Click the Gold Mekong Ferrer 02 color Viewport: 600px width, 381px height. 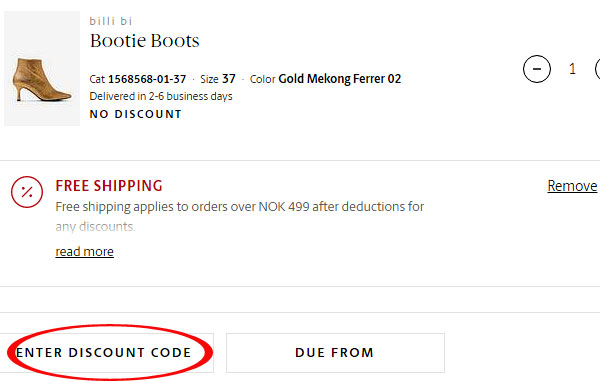coord(340,79)
